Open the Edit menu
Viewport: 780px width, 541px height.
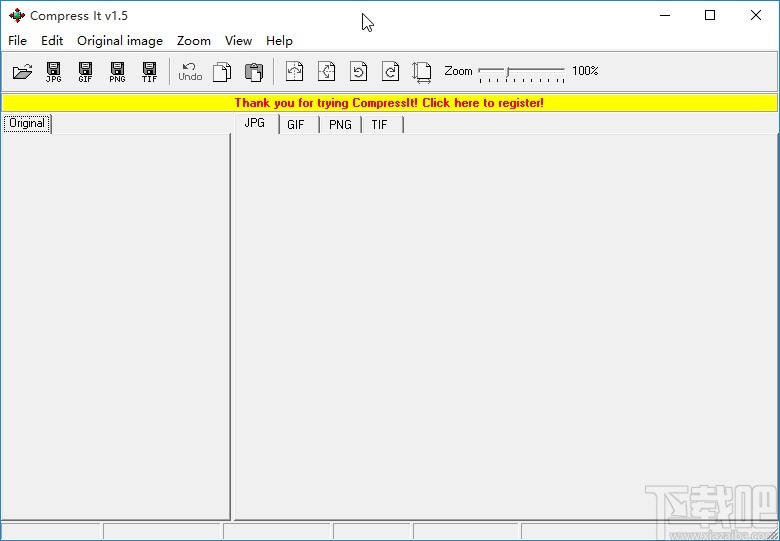pyautogui.click(x=52, y=41)
